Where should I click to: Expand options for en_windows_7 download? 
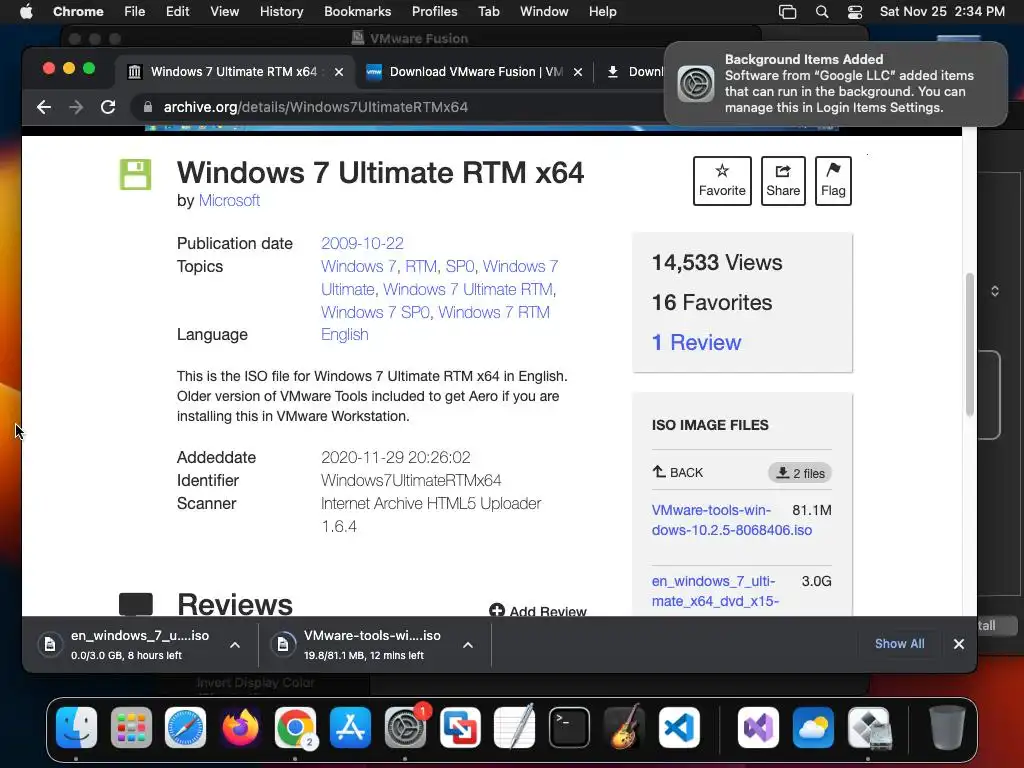tap(235, 645)
